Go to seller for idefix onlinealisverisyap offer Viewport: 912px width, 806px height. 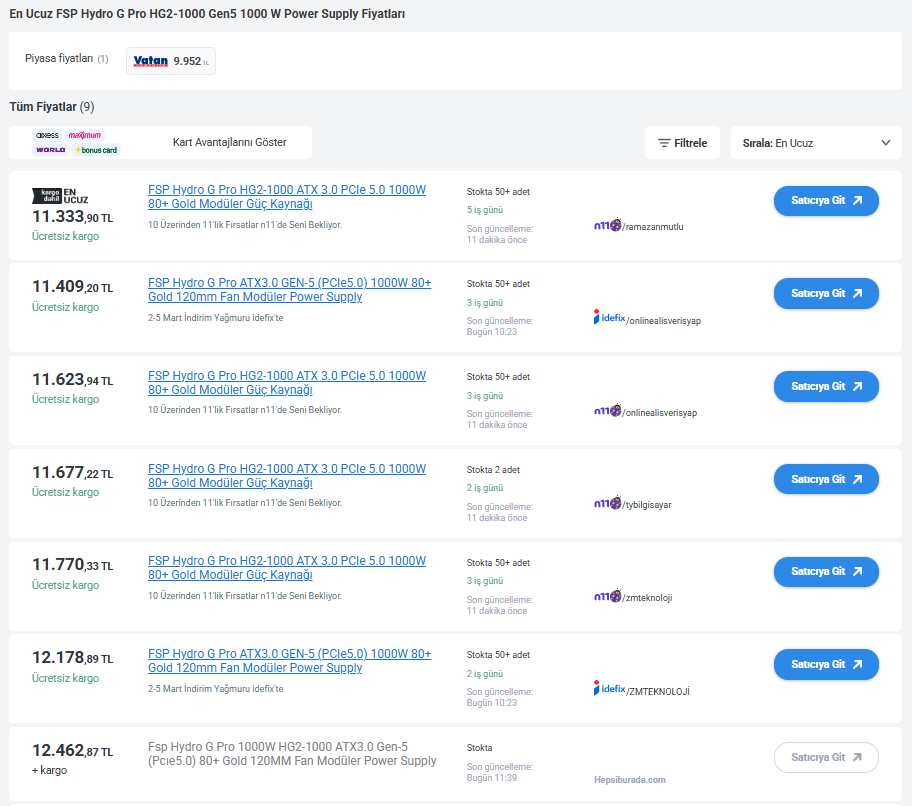click(x=826, y=294)
